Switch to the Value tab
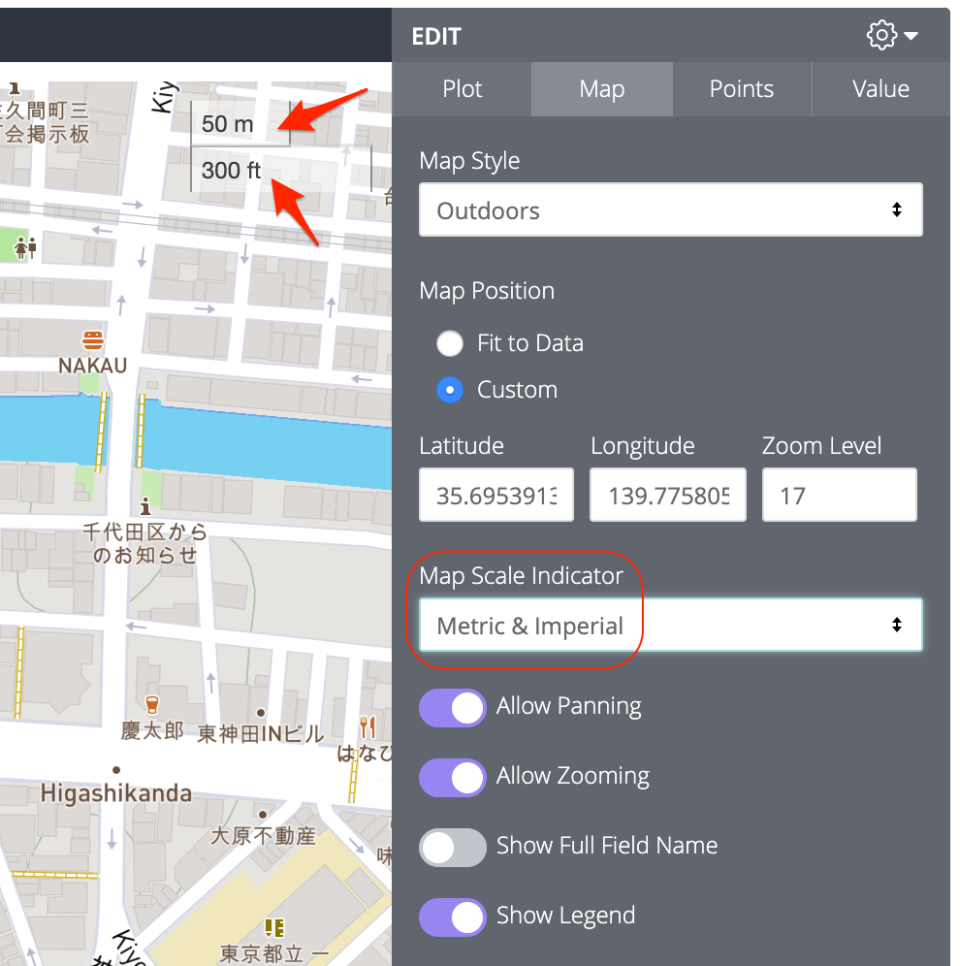 click(x=880, y=89)
